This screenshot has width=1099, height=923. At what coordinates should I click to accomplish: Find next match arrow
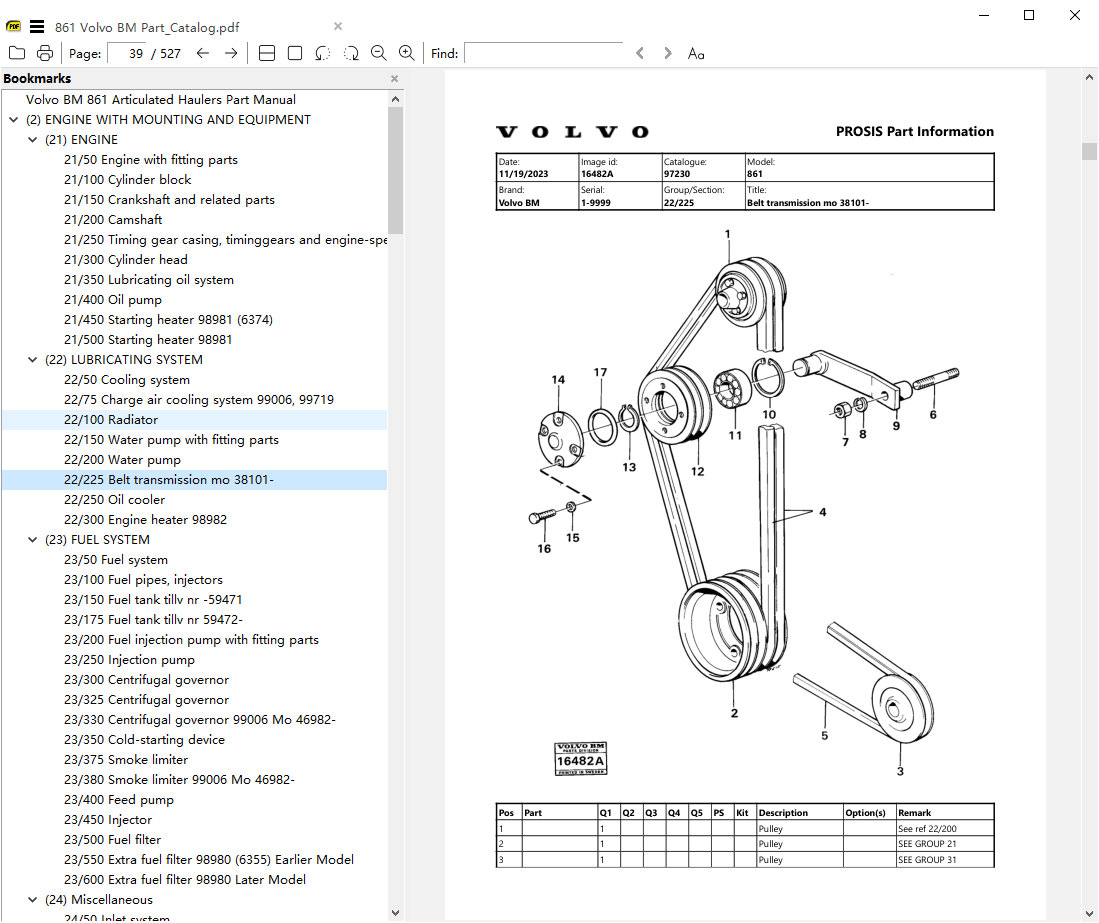click(667, 53)
